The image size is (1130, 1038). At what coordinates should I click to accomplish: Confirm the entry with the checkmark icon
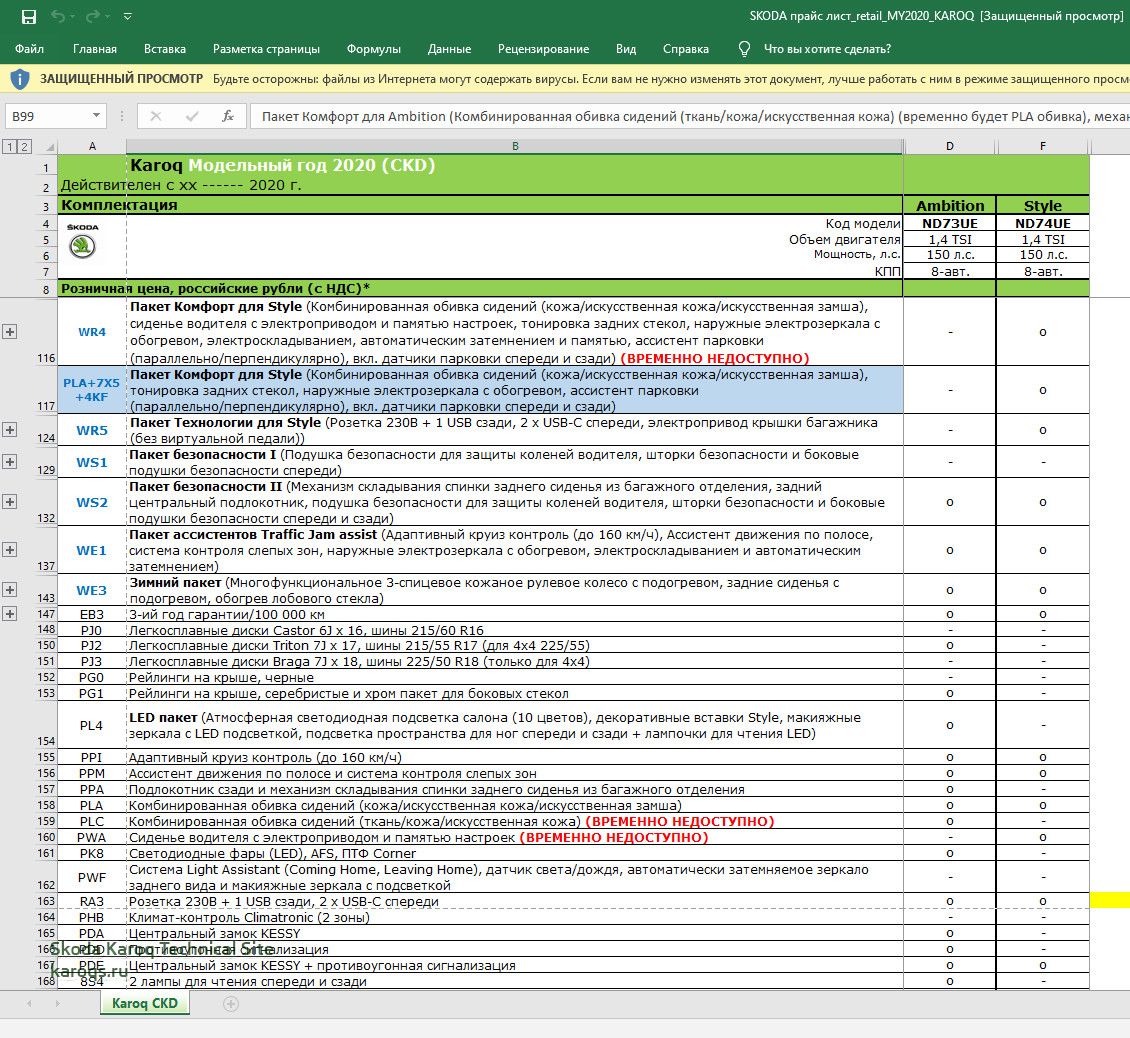(x=192, y=116)
